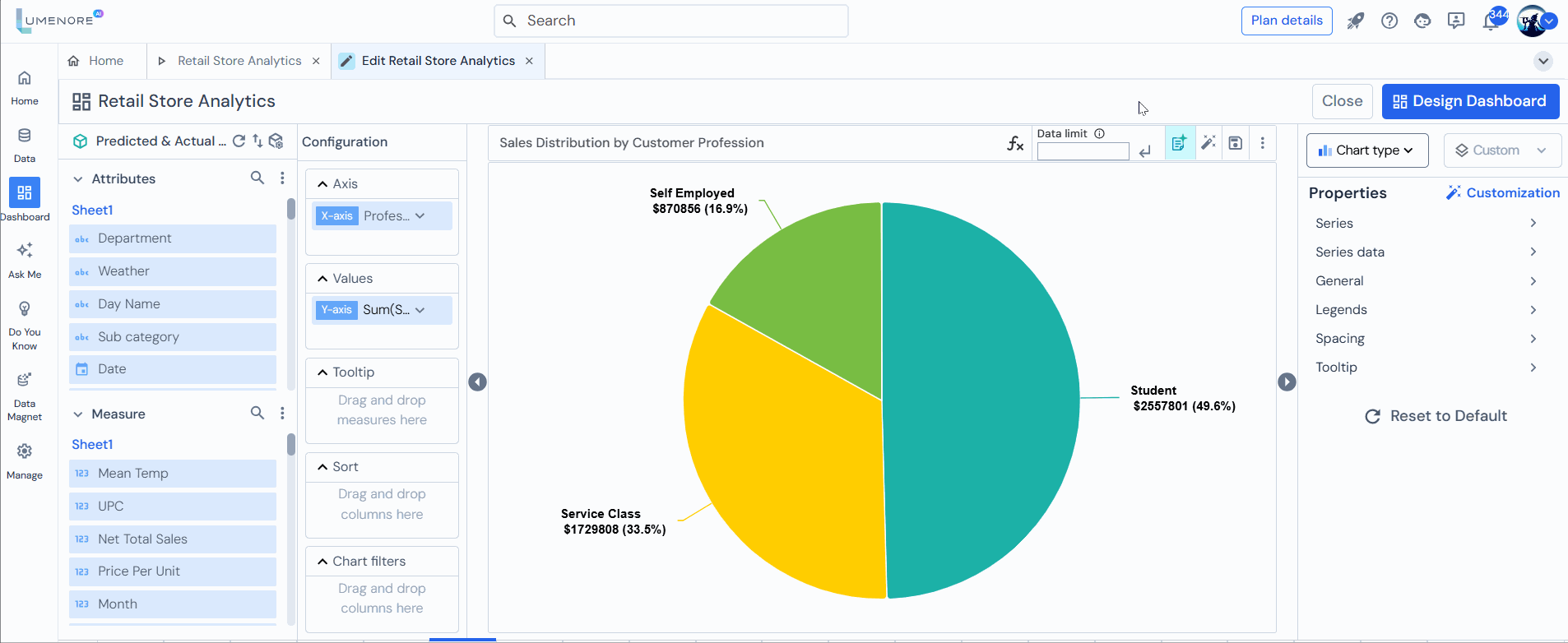Toggle the highlighted data label icon

tap(1179, 143)
